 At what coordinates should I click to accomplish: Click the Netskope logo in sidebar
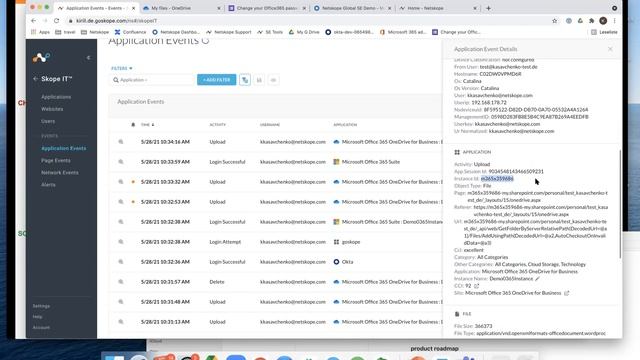41,58
